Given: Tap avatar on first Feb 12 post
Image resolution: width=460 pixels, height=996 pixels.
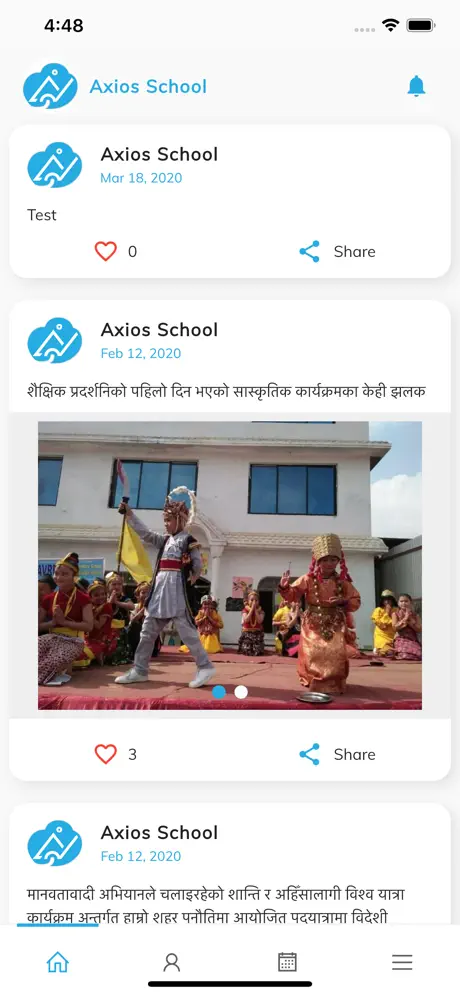Looking at the screenshot, I should tap(55, 340).
